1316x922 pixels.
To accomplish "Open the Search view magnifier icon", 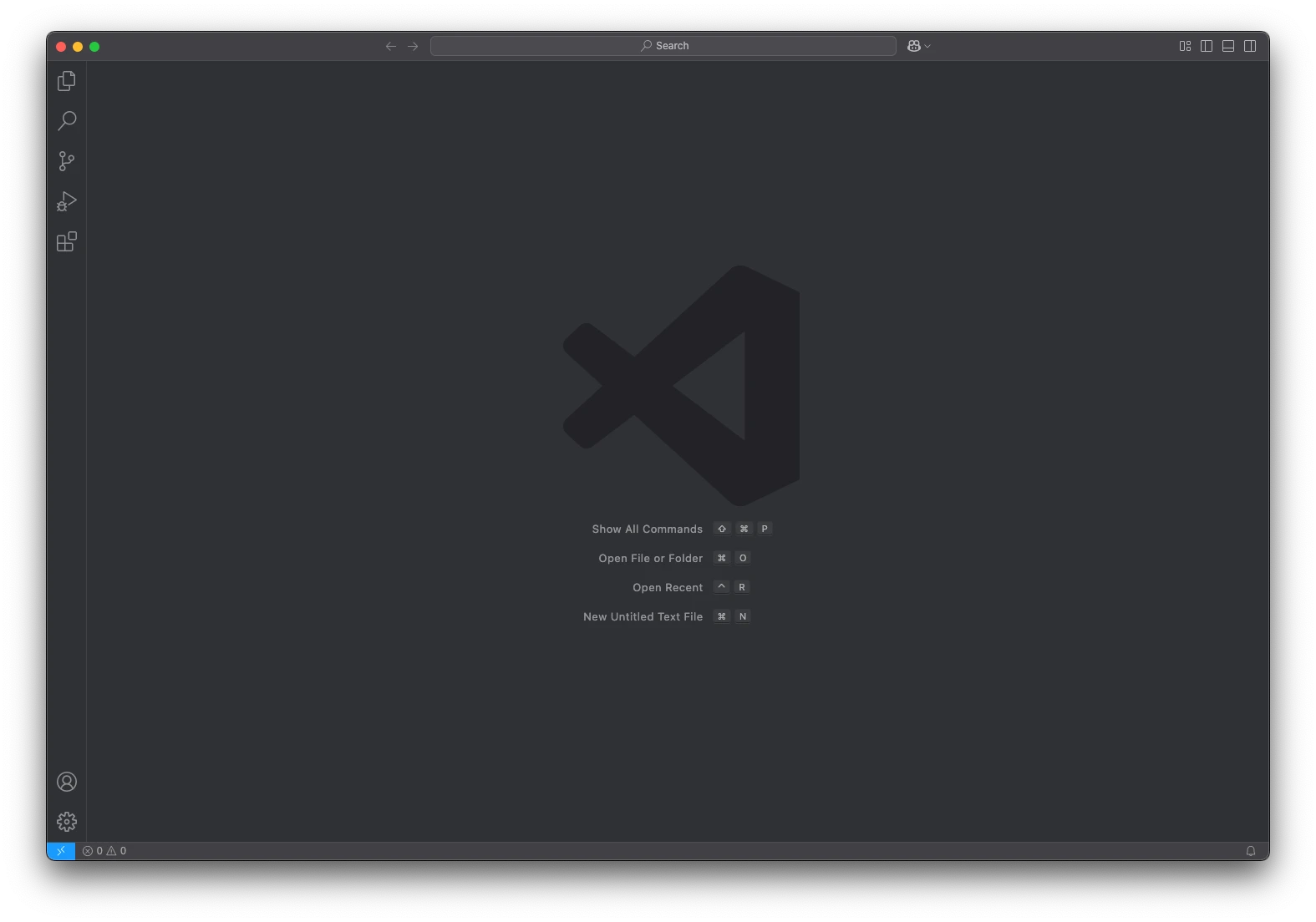I will pyautogui.click(x=67, y=121).
